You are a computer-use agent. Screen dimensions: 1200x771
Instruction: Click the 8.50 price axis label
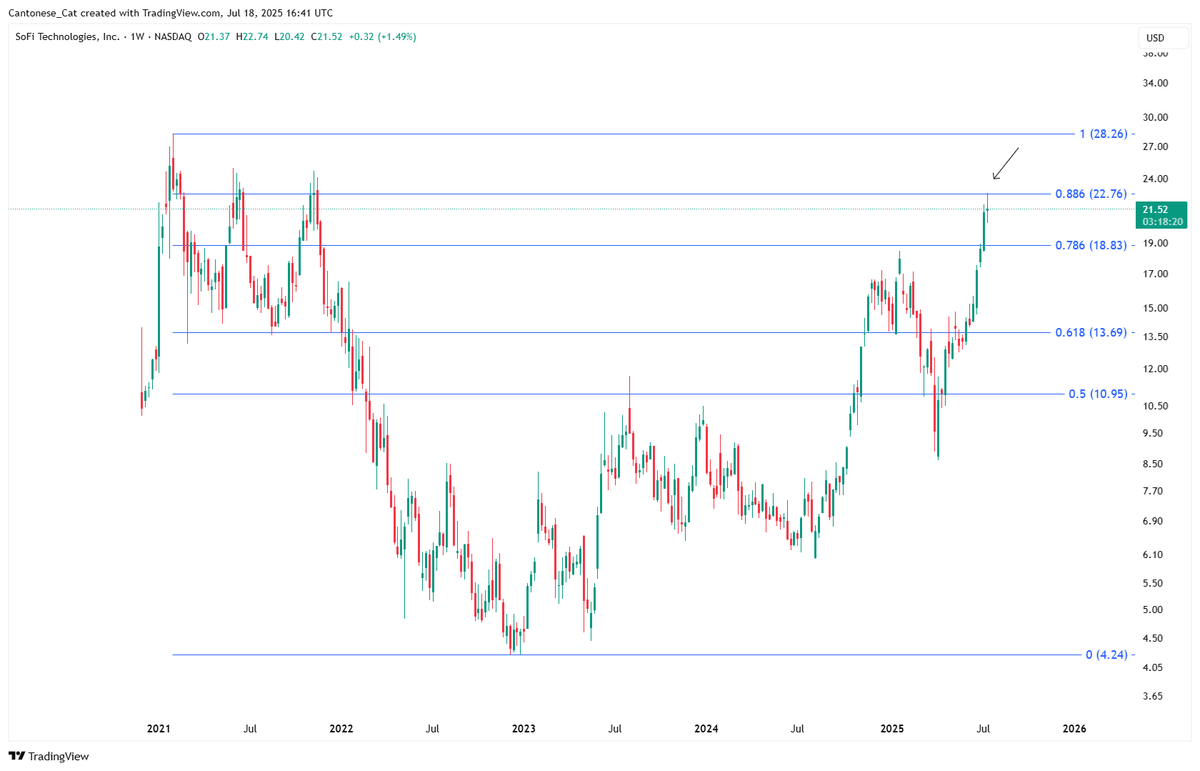pyautogui.click(x=1154, y=464)
